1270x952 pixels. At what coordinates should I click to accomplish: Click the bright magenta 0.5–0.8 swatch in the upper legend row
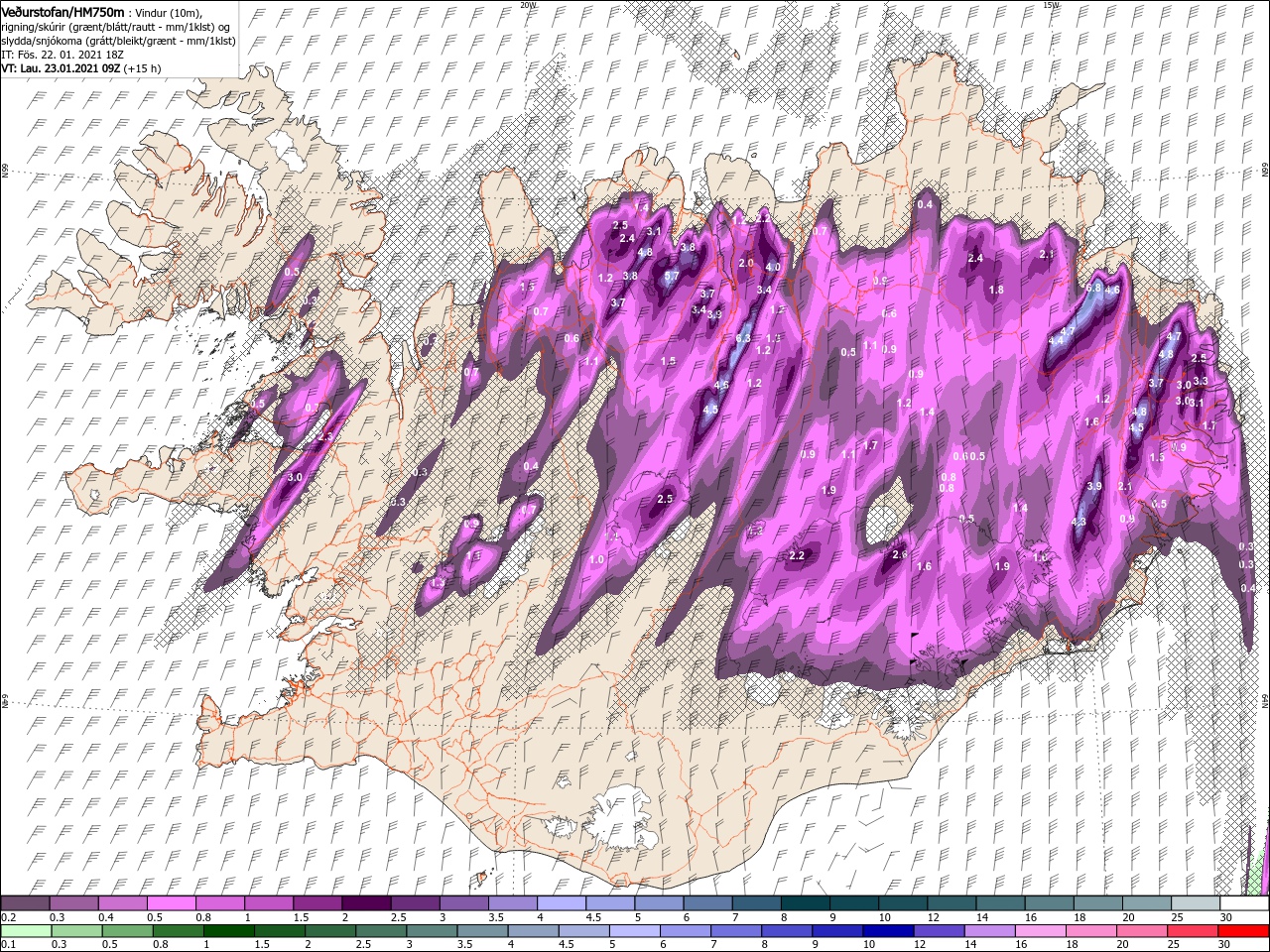coord(171,903)
